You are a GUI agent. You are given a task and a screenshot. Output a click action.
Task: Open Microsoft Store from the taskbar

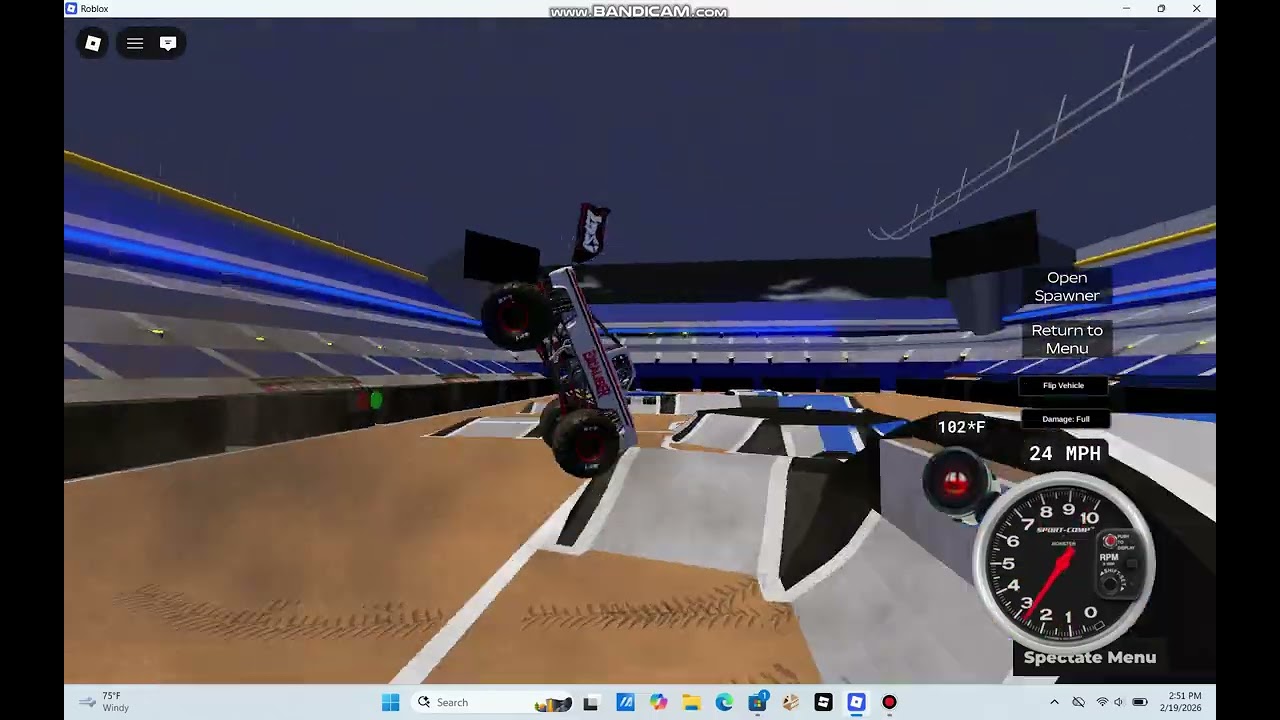pyautogui.click(x=758, y=702)
